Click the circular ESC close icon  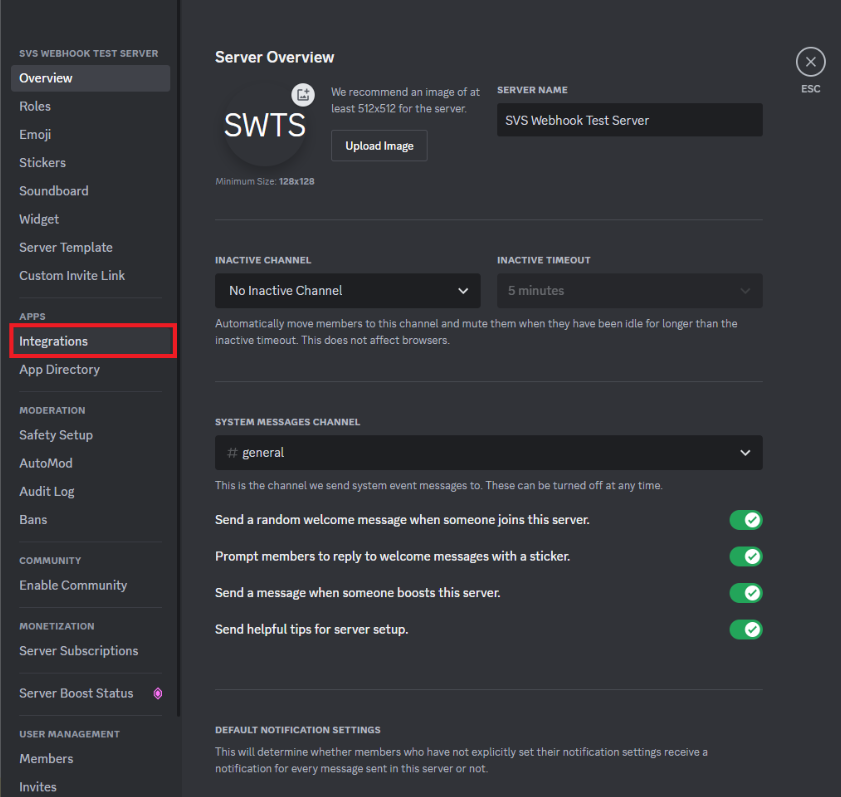pyautogui.click(x=810, y=62)
